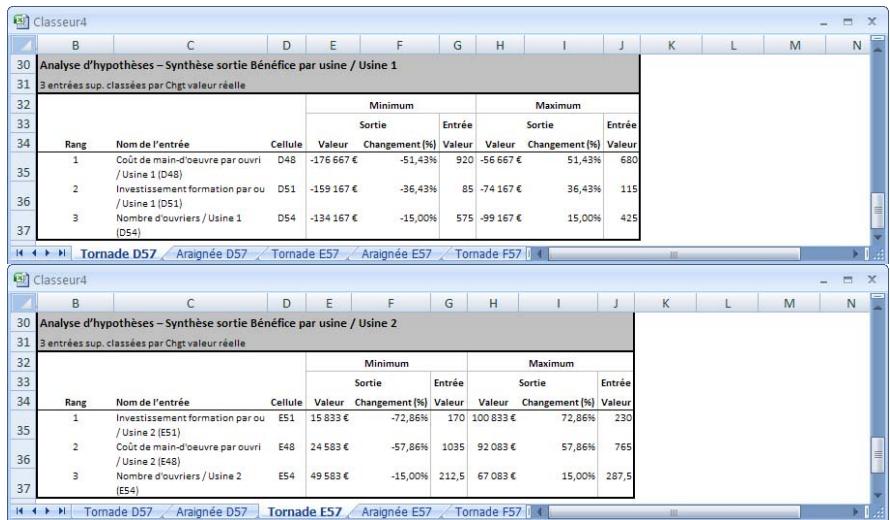Go to next sheet in top window
Viewport: 890px width, 520px height.
pos(47,253)
